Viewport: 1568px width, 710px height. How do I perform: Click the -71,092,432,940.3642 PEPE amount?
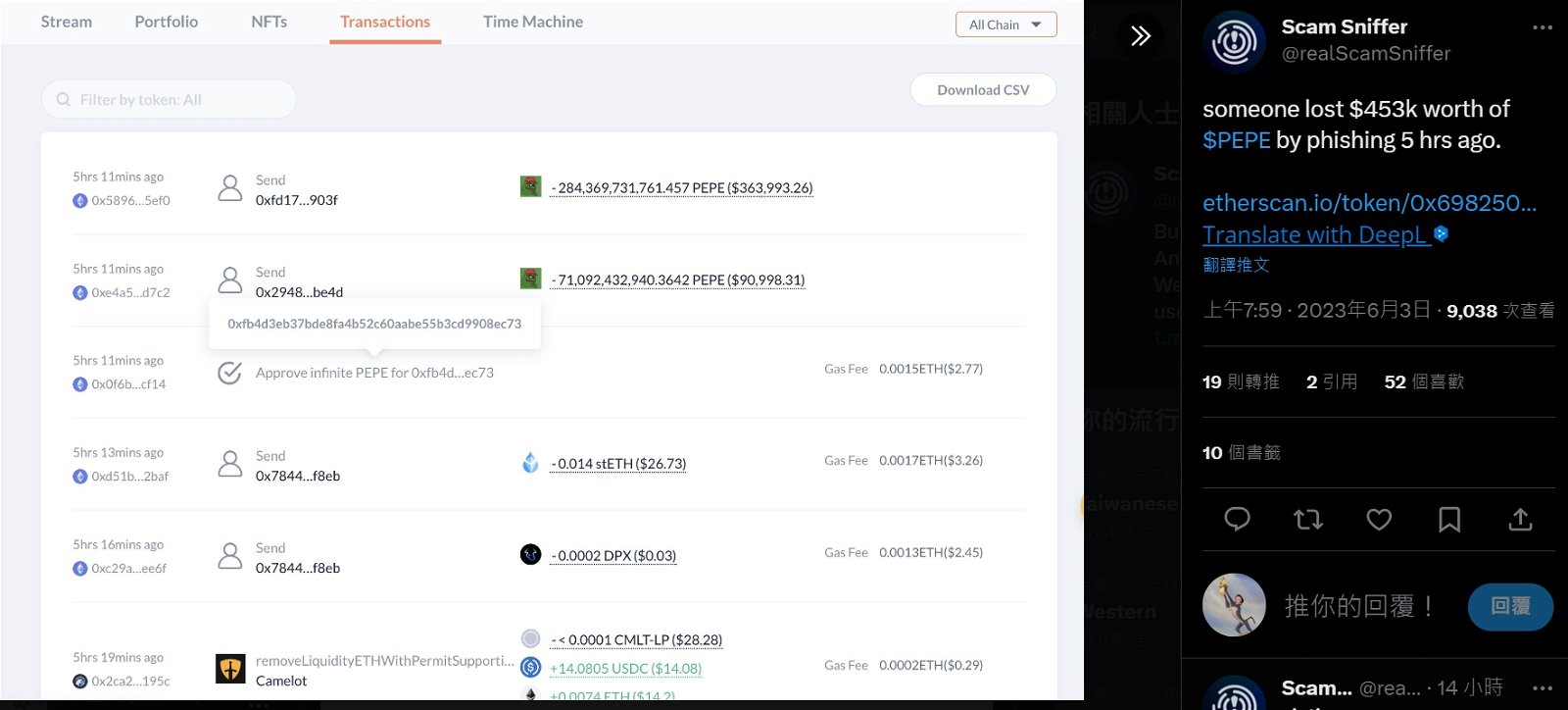pyautogui.click(x=677, y=280)
